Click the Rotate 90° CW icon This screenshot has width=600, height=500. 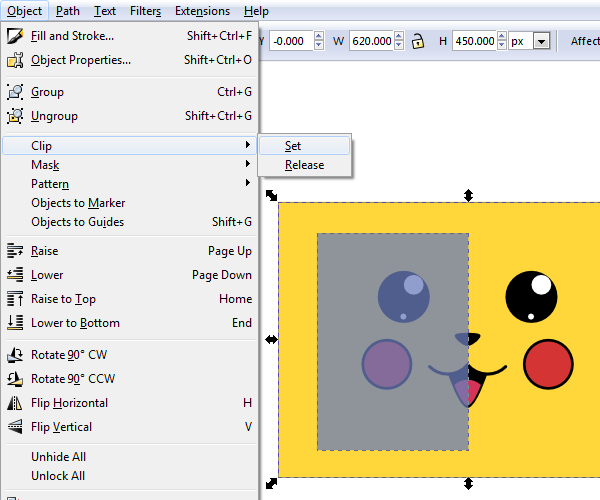(15, 355)
